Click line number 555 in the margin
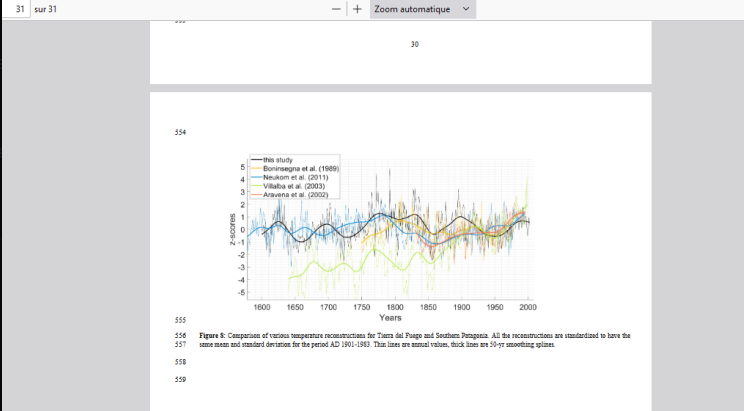The height and width of the screenshot is (411, 744). [181, 320]
